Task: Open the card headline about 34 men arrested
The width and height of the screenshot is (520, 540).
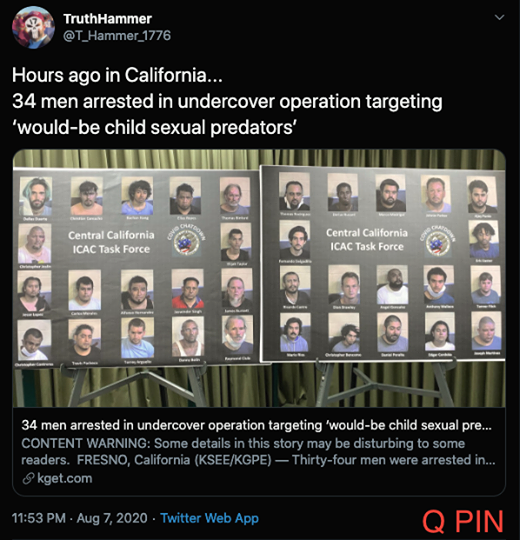Action: [257, 425]
